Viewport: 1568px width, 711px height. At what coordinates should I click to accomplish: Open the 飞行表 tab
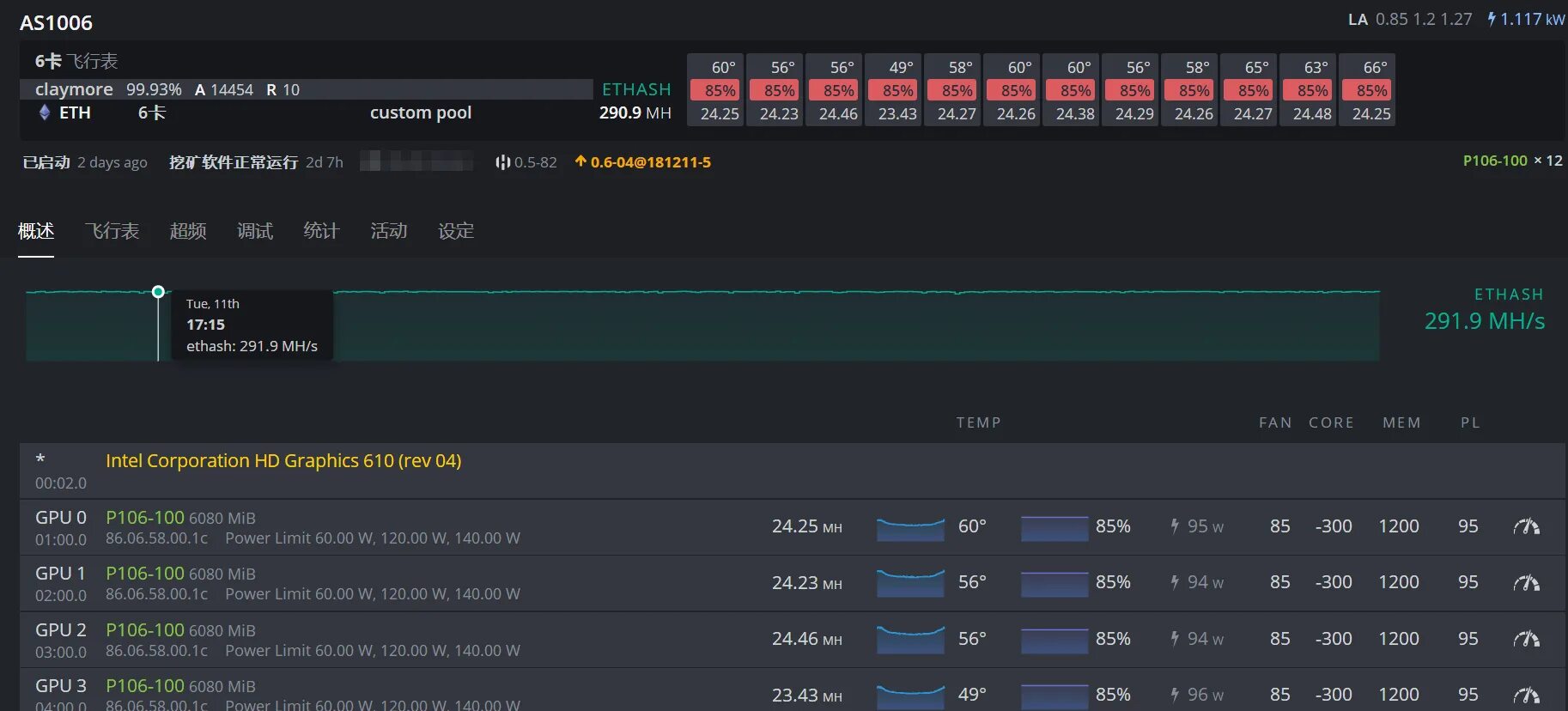coord(112,231)
